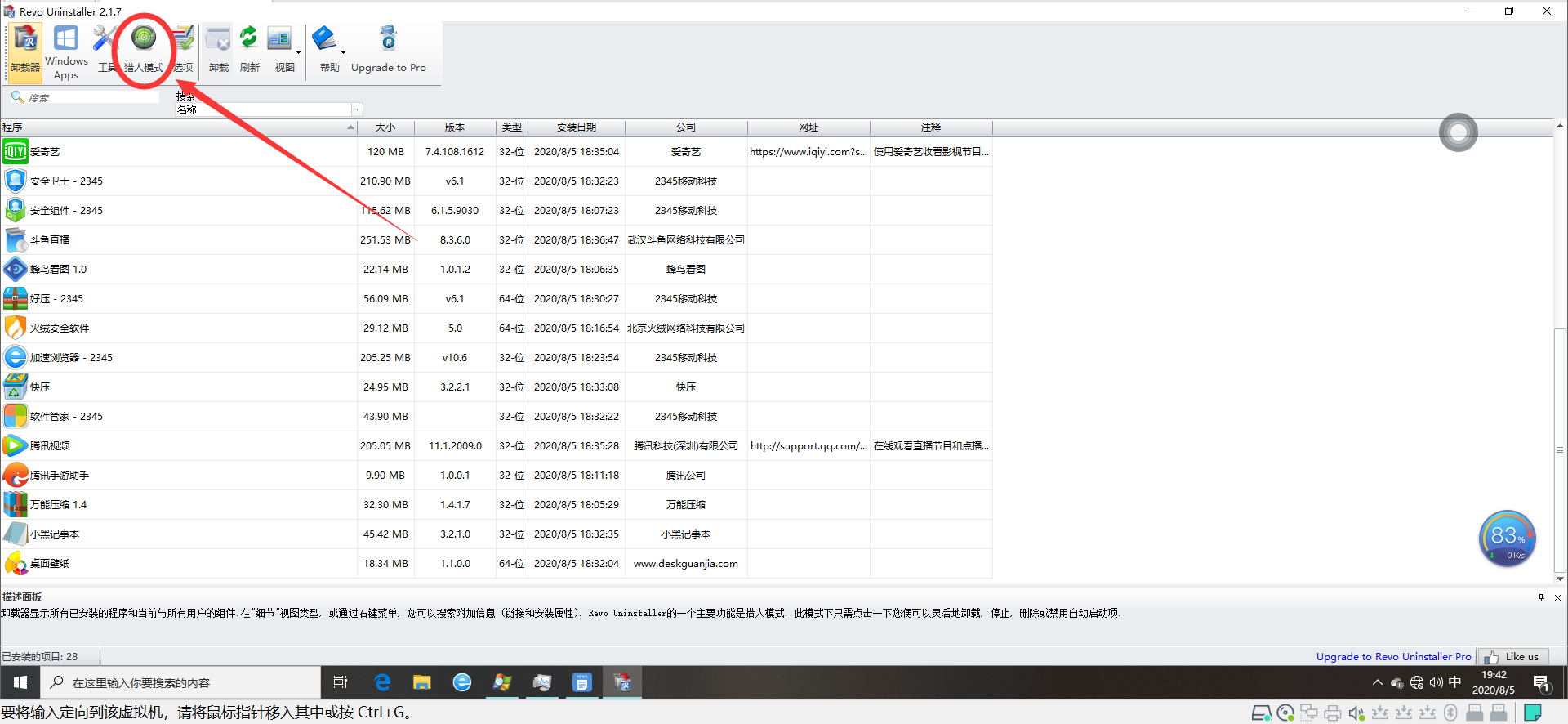The height and width of the screenshot is (724, 1568).
Task: Sort by the 类型 type column header
Action: (512, 127)
